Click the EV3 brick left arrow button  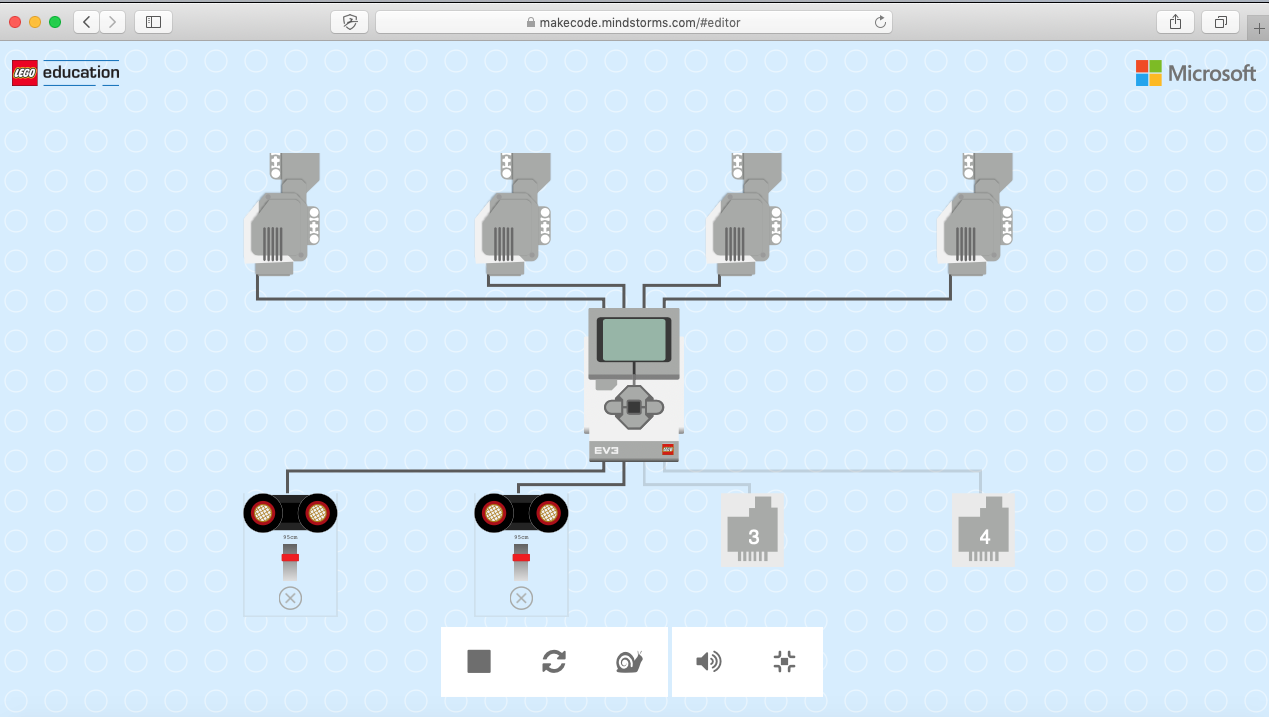coord(613,407)
